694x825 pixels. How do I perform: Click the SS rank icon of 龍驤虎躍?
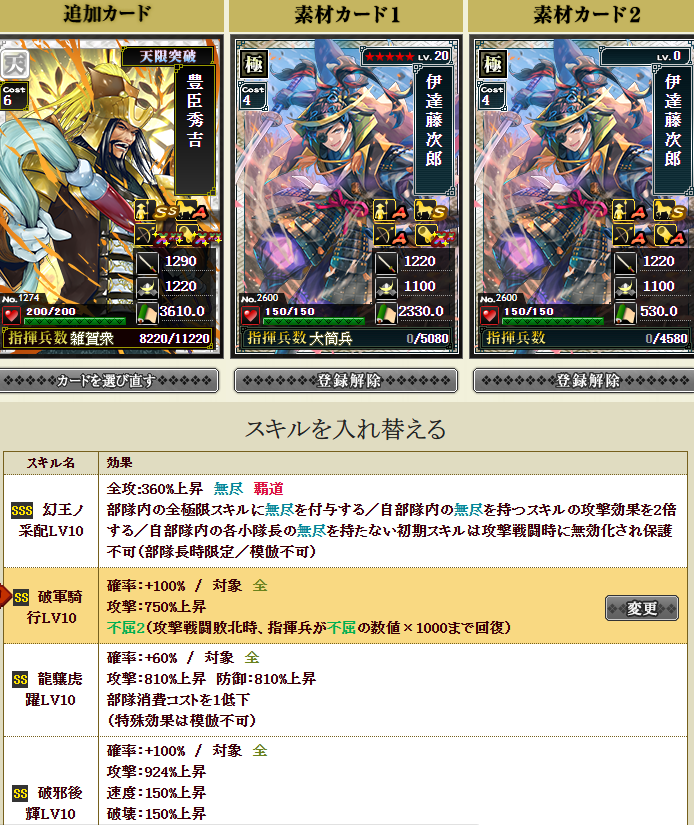(x=20, y=680)
